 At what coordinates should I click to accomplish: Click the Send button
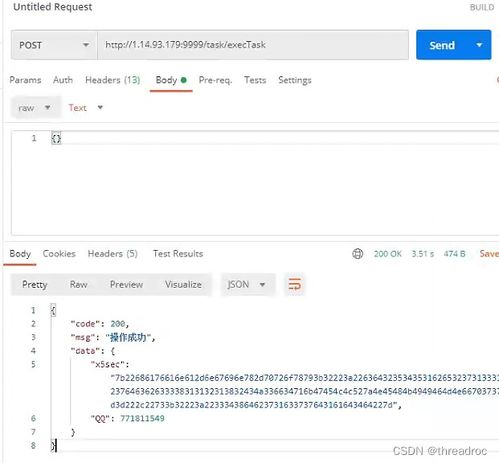coord(442,45)
